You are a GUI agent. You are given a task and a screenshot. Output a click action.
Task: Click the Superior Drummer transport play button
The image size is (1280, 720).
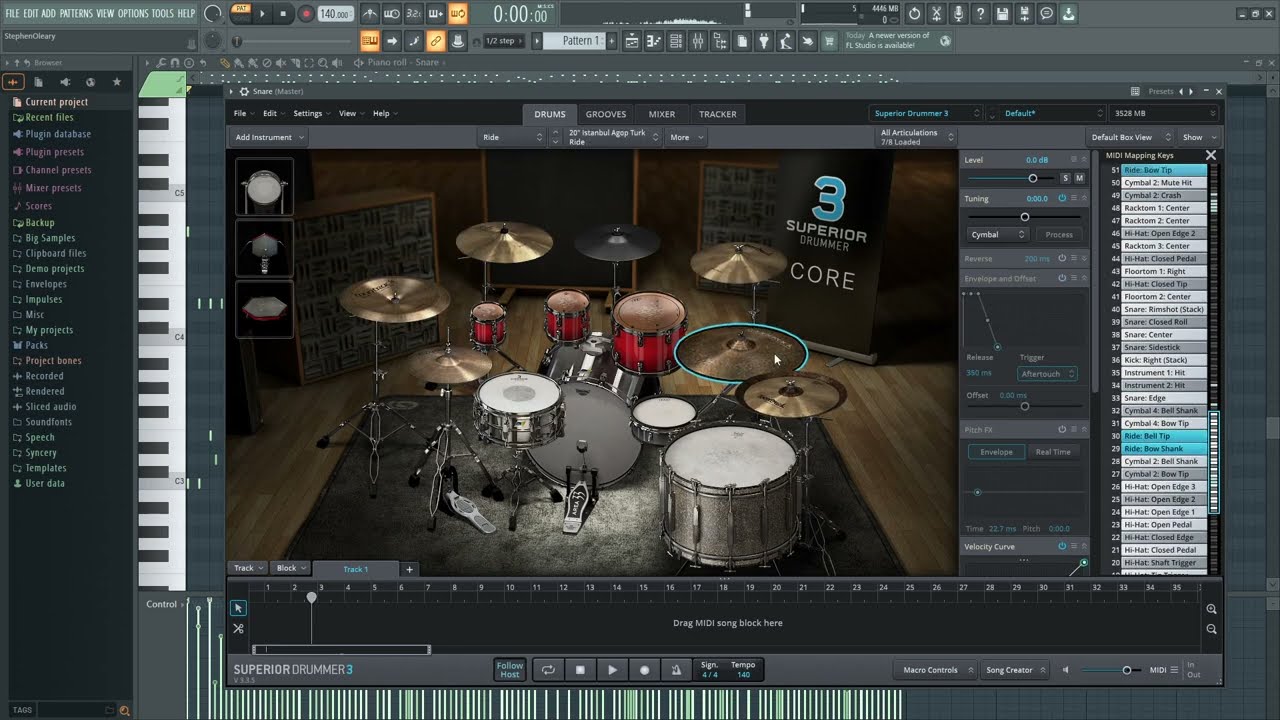(x=612, y=670)
